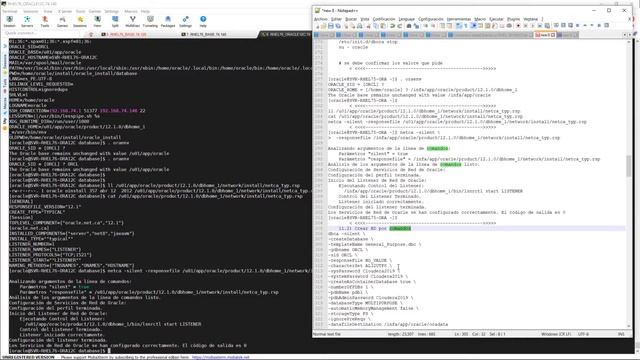Image resolution: width=640 pixels, height=360 pixels.
Task: Click the home icon beside MobaXterm session tabs
Action: 91,34
